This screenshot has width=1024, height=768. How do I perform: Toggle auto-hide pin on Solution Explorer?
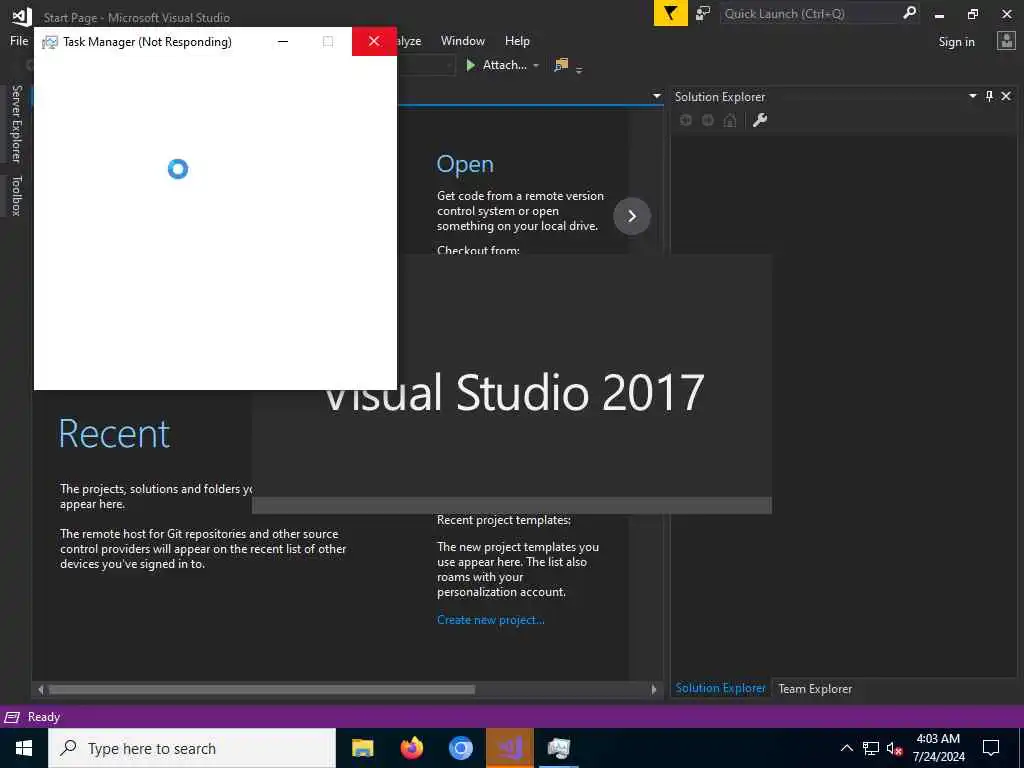tap(989, 96)
